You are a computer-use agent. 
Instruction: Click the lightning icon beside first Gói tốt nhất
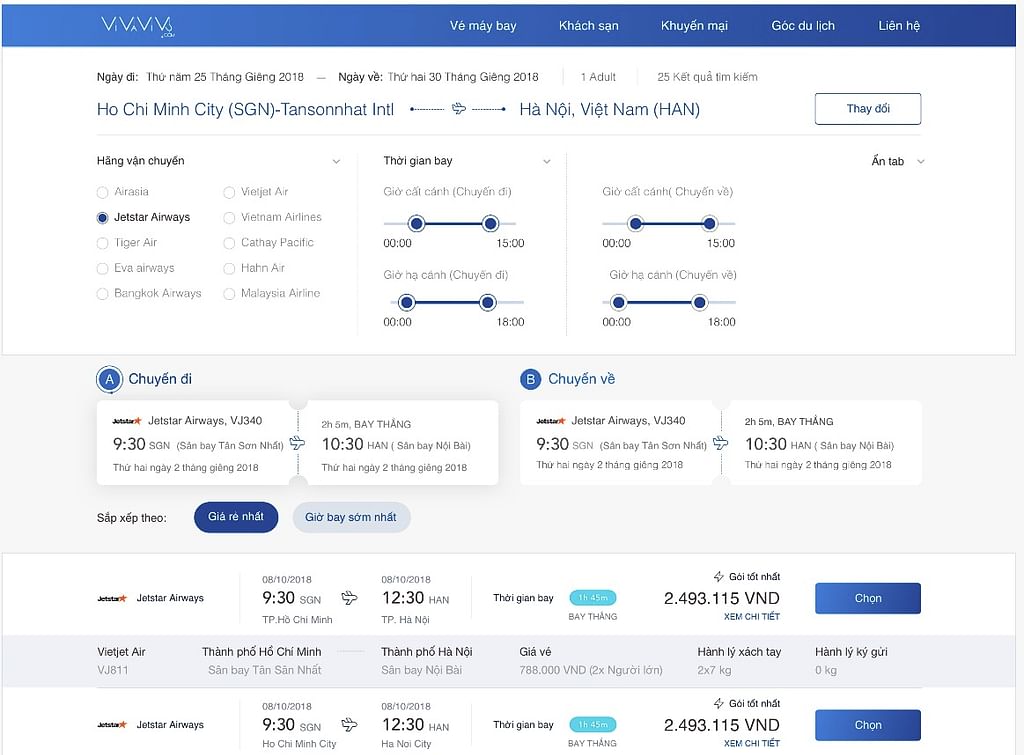pyautogui.click(x=718, y=577)
